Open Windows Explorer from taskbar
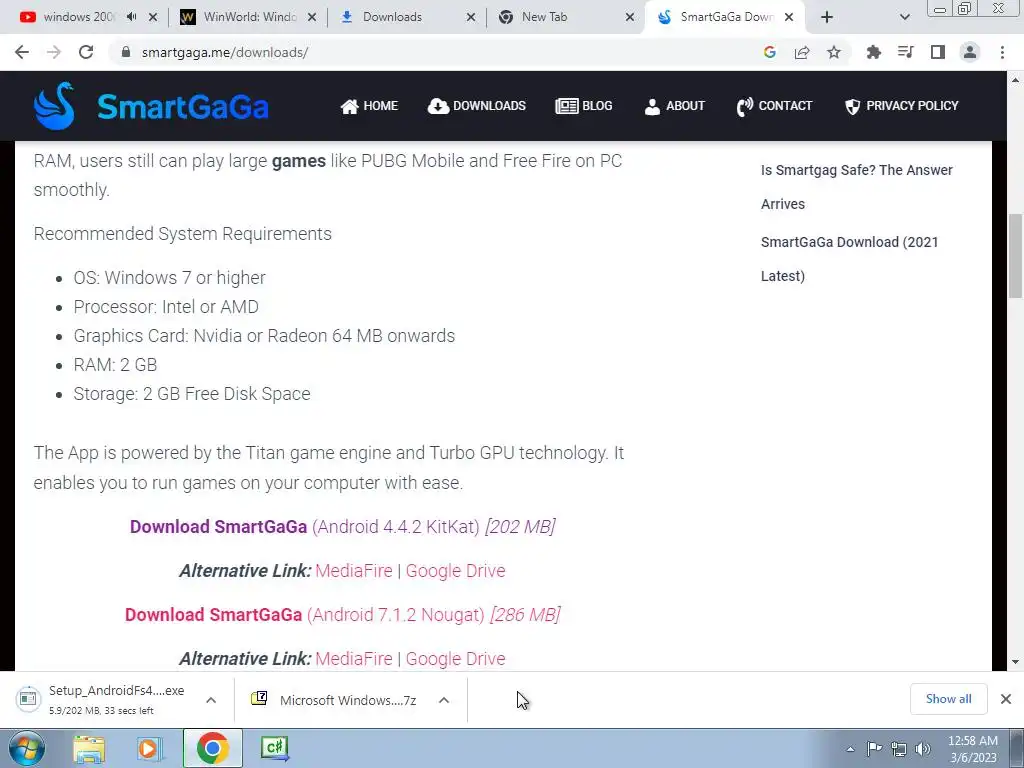 (x=89, y=748)
